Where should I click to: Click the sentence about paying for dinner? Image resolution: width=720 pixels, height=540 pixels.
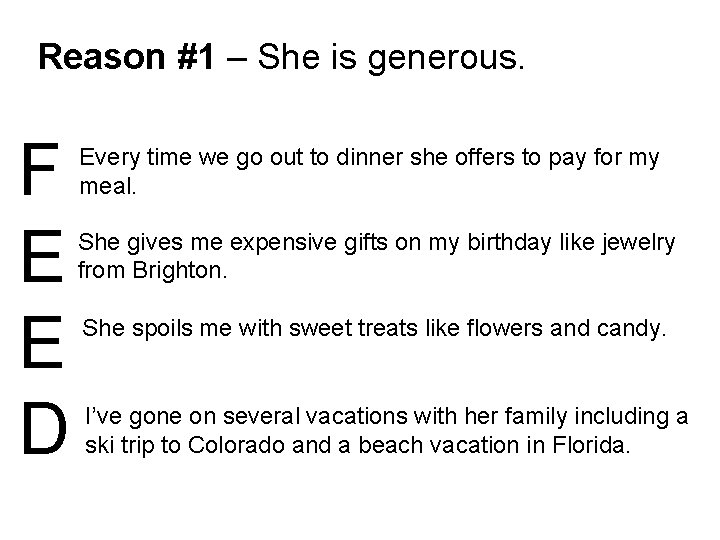click(369, 172)
